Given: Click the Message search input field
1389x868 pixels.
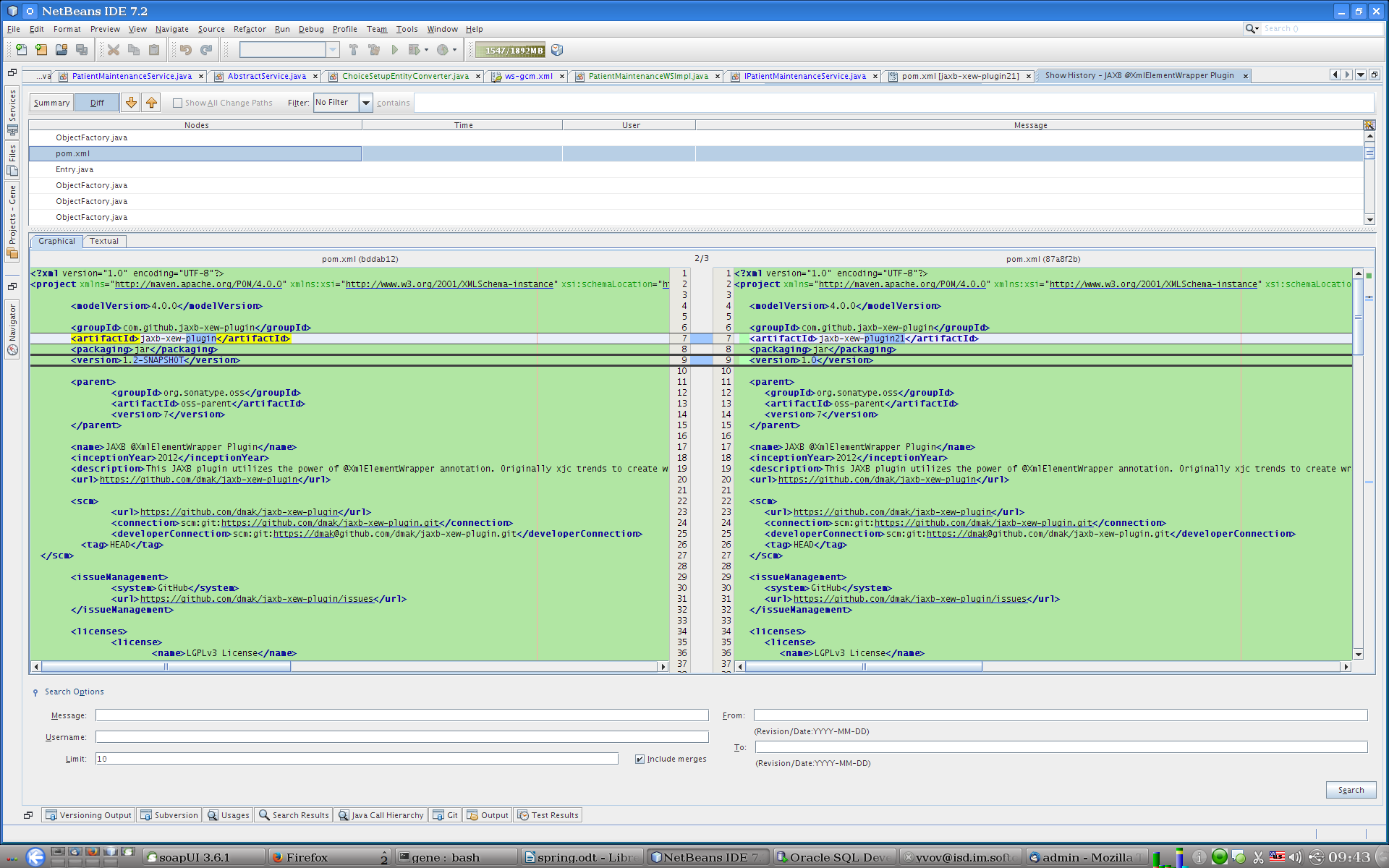Looking at the screenshot, I should (x=402, y=715).
